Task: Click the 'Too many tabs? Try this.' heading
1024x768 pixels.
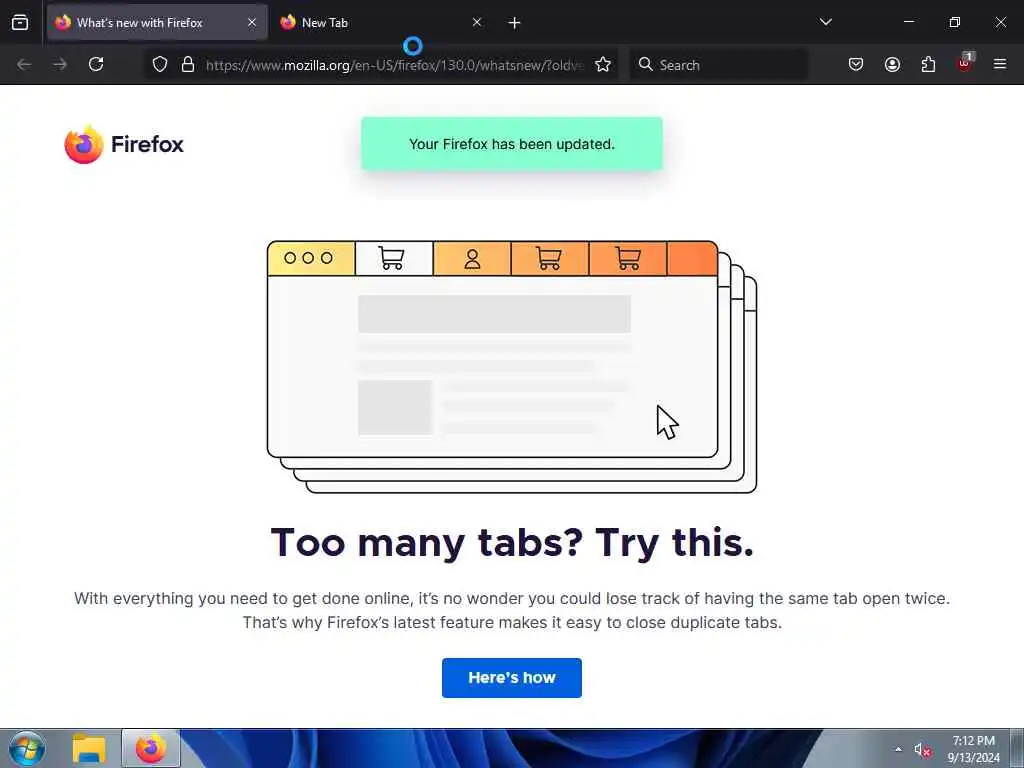Action: 512,543
